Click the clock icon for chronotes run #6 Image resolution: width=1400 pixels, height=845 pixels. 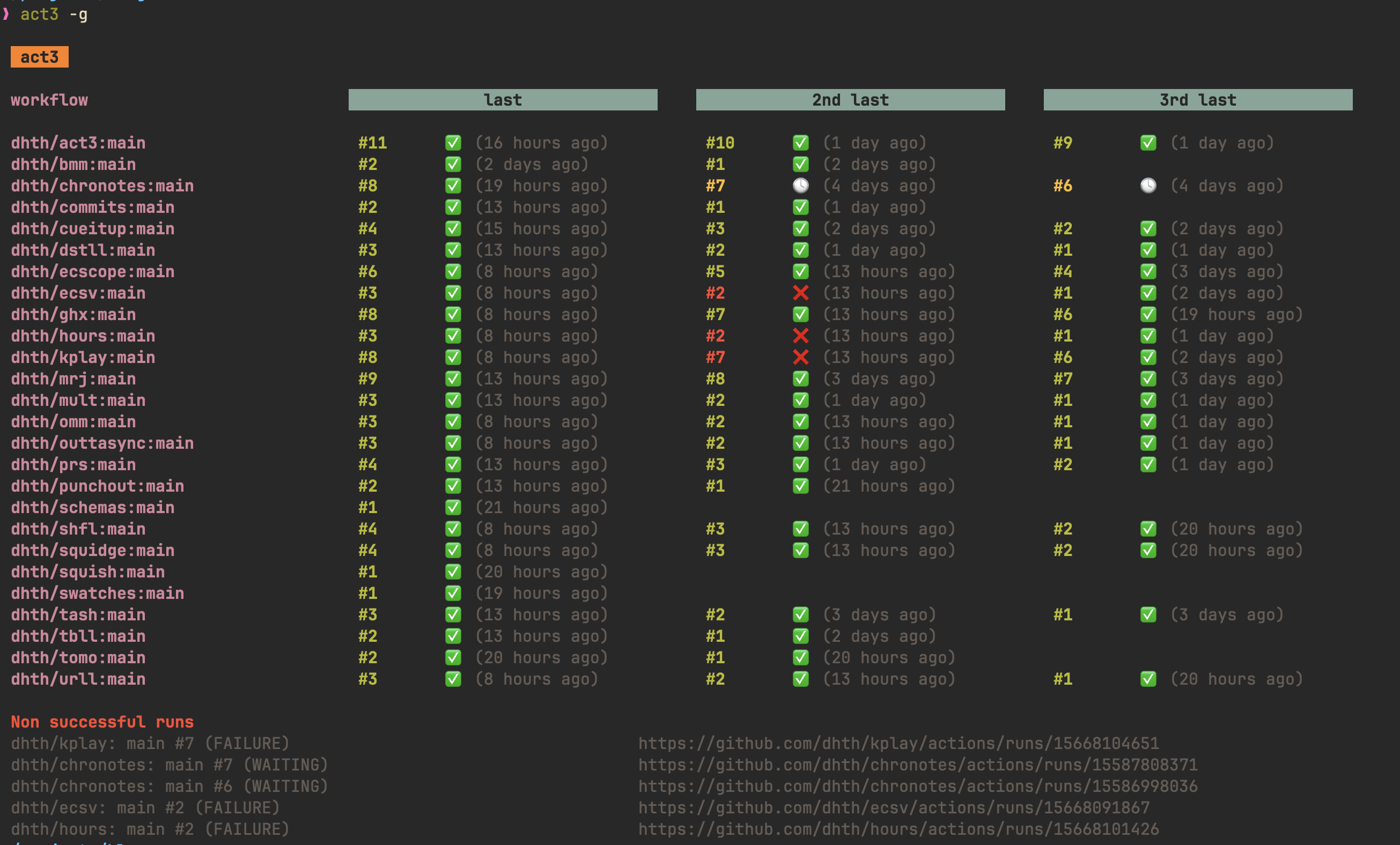click(x=1148, y=186)
